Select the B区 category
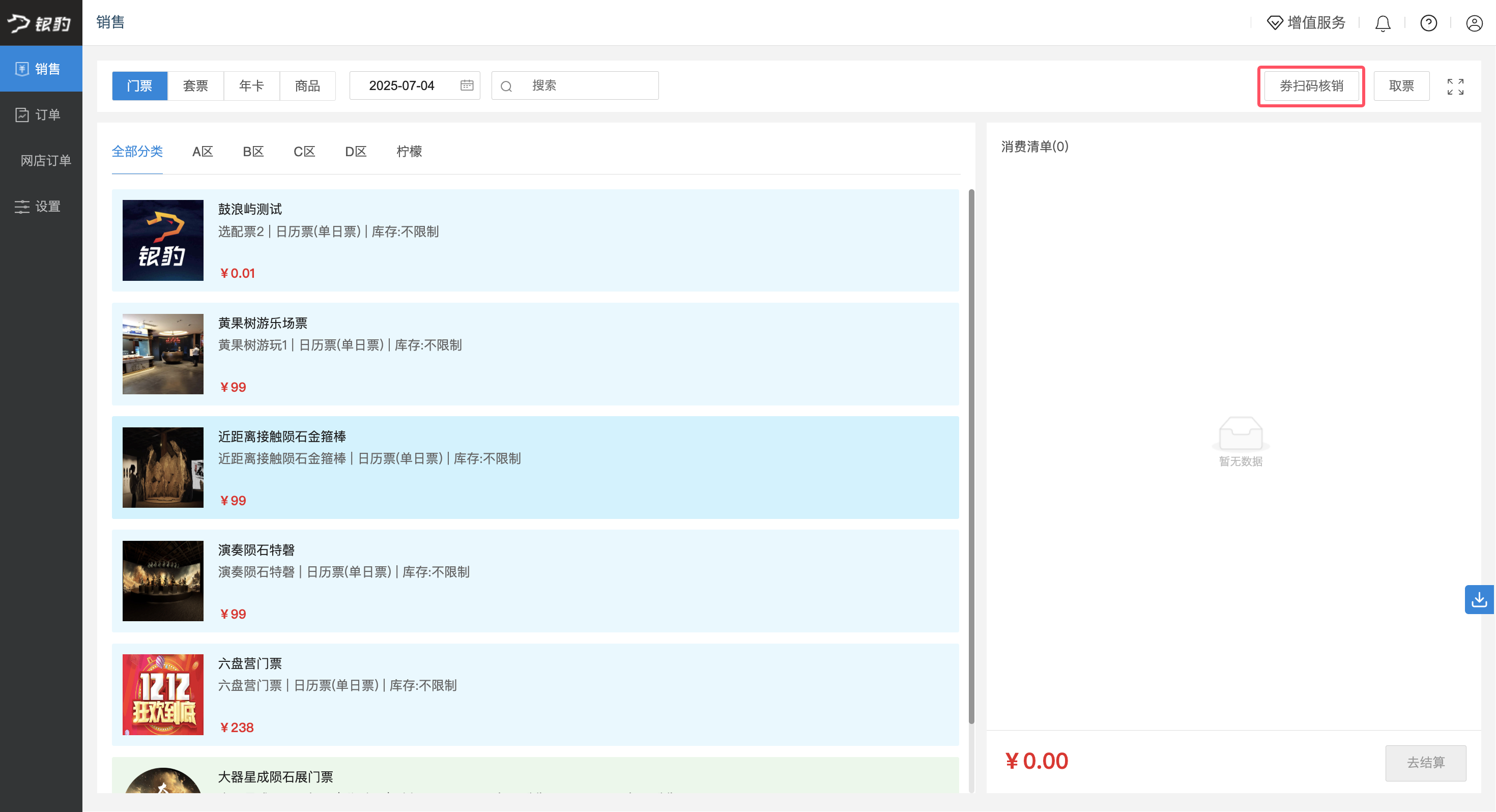The image size is (1496, 812). tap(253, 152)
